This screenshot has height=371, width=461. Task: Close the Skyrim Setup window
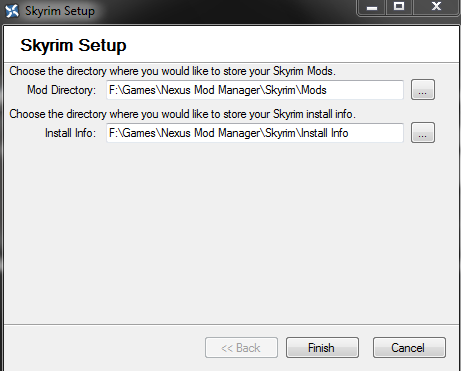[x=436, y=7]
